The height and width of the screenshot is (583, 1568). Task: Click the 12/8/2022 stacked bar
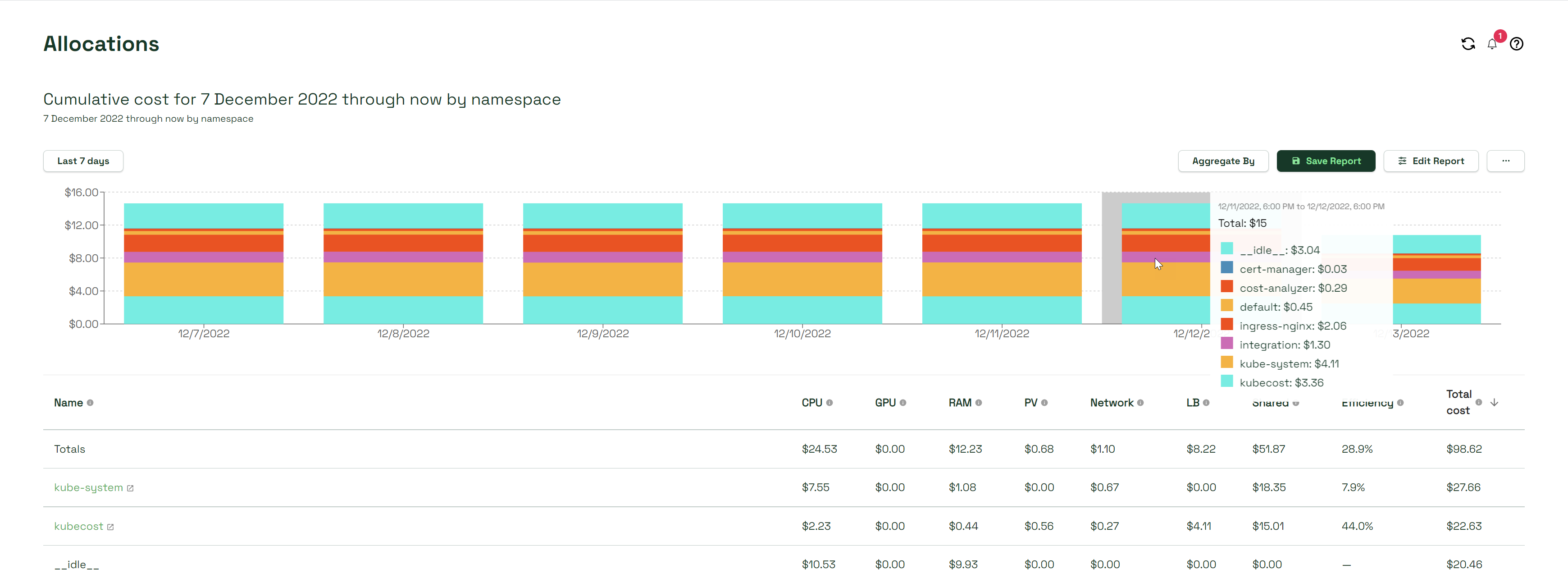(403, 263)
